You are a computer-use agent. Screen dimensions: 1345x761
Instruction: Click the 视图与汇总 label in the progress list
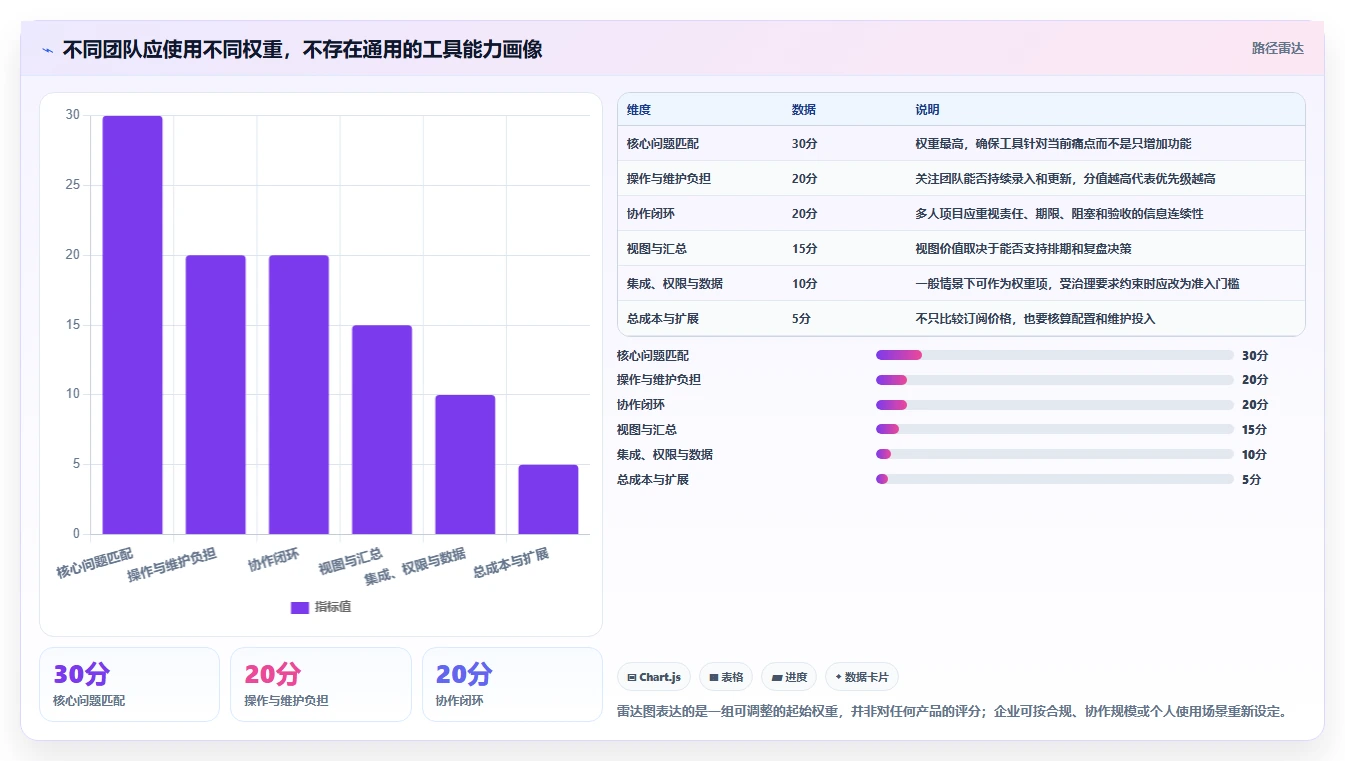(x=647, y=429)
